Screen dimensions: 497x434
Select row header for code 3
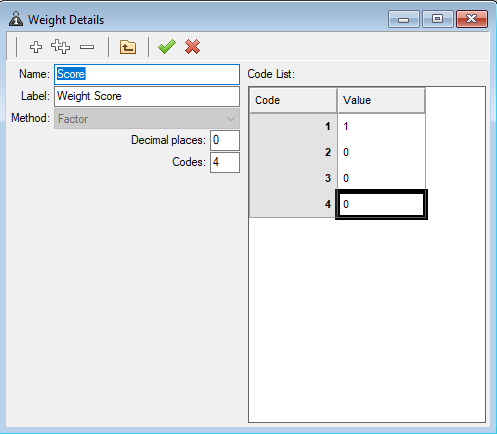(293, 178)
